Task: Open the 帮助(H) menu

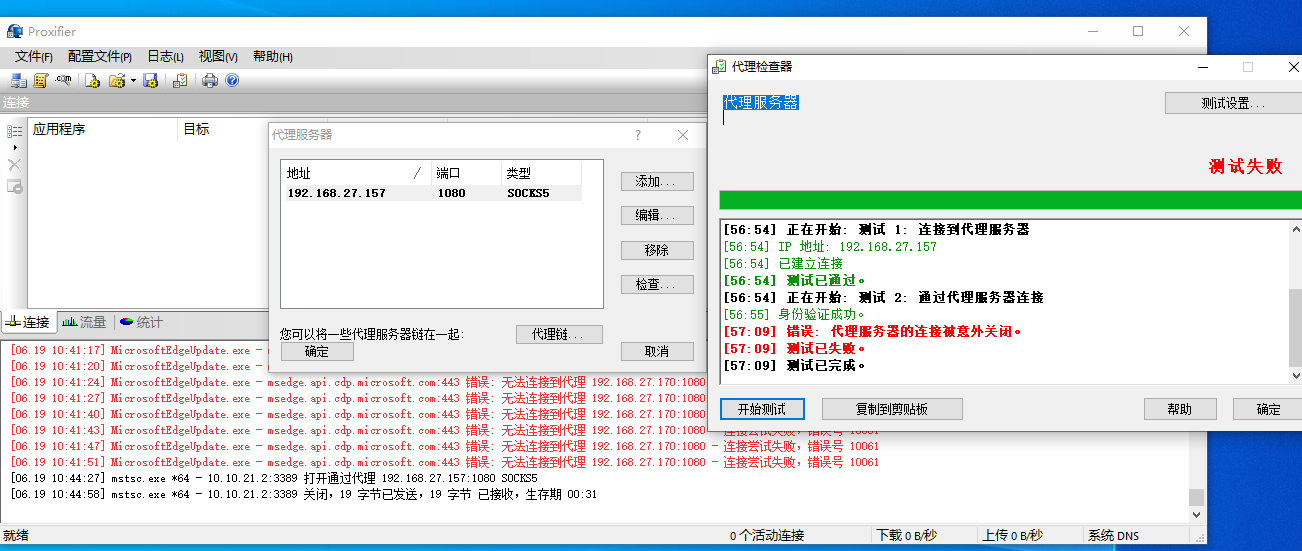Action: pos(272,56)
